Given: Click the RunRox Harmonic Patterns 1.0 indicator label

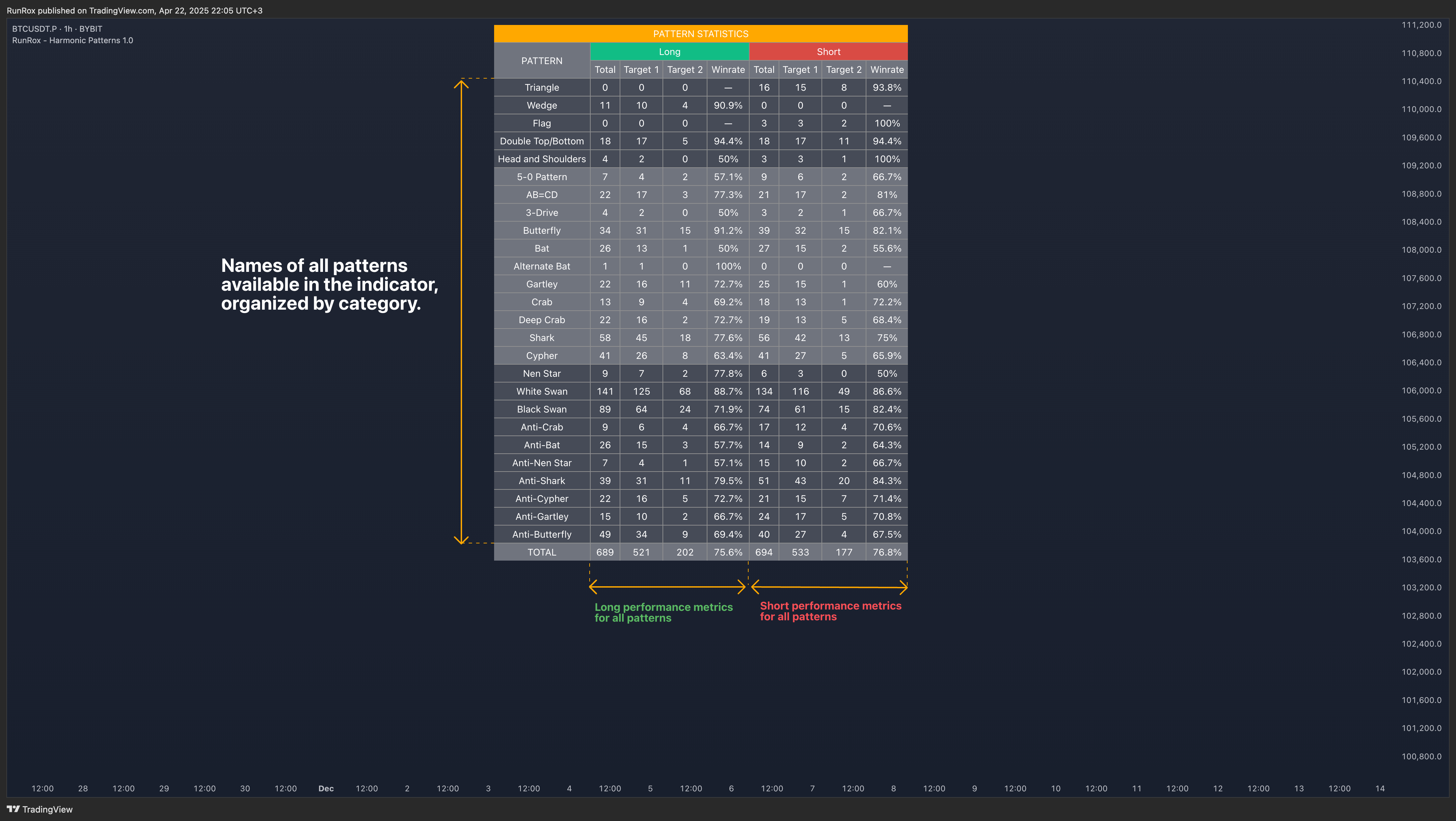Looking at the screenshot, I should 72,41.
